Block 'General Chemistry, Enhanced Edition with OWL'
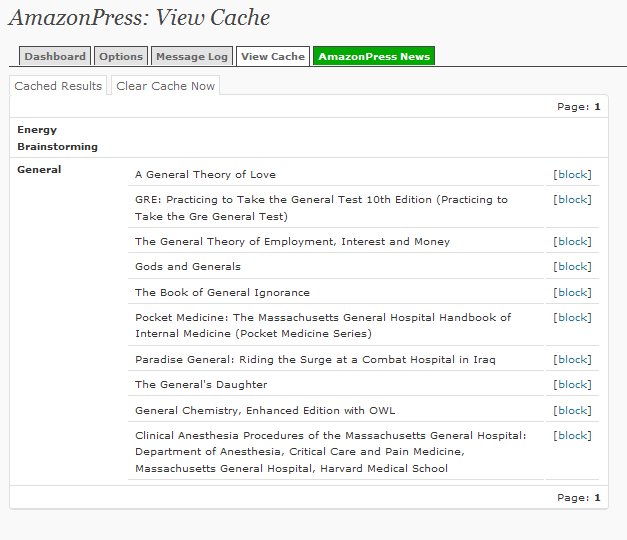Image resolution: width=627 pixels, height=540 pixels. [572, 410]
